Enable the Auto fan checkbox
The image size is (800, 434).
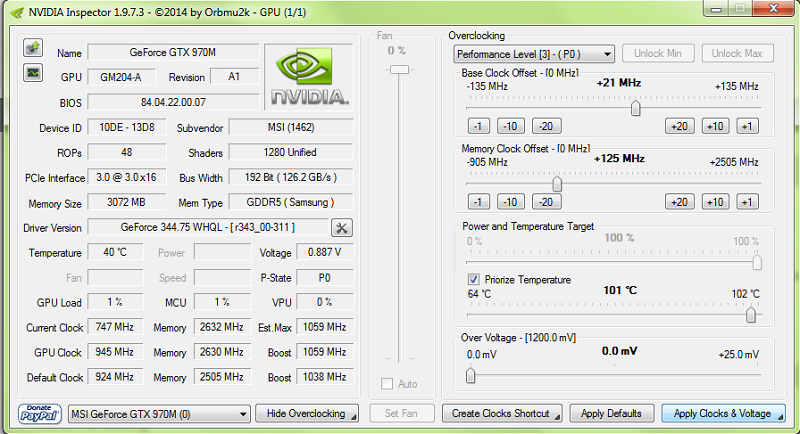pyautogui.click(x=387, y=384)
